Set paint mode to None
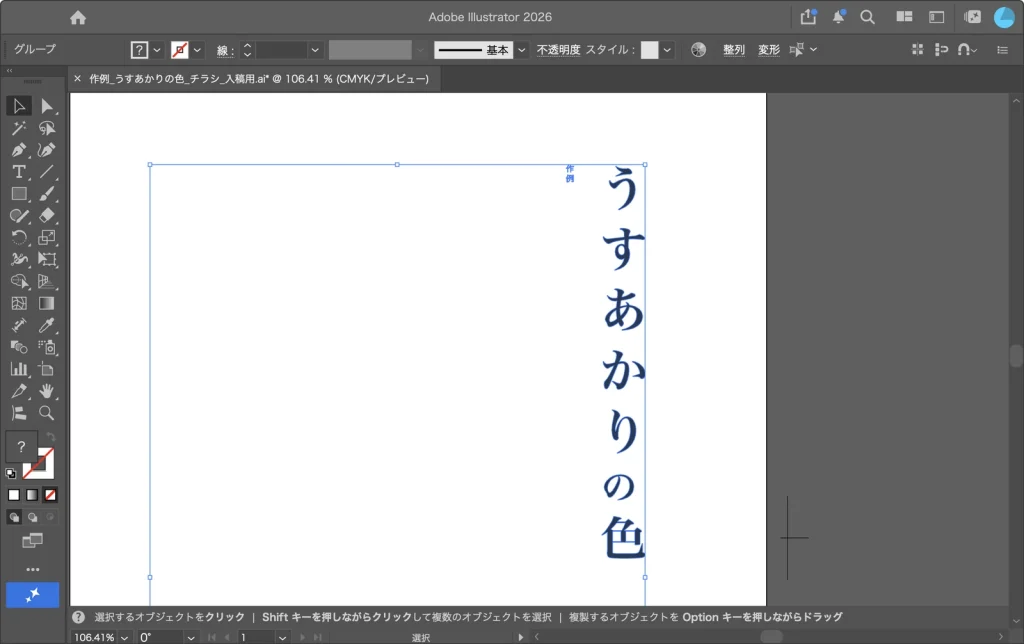The image size is (1024, 644). [50, 495]
